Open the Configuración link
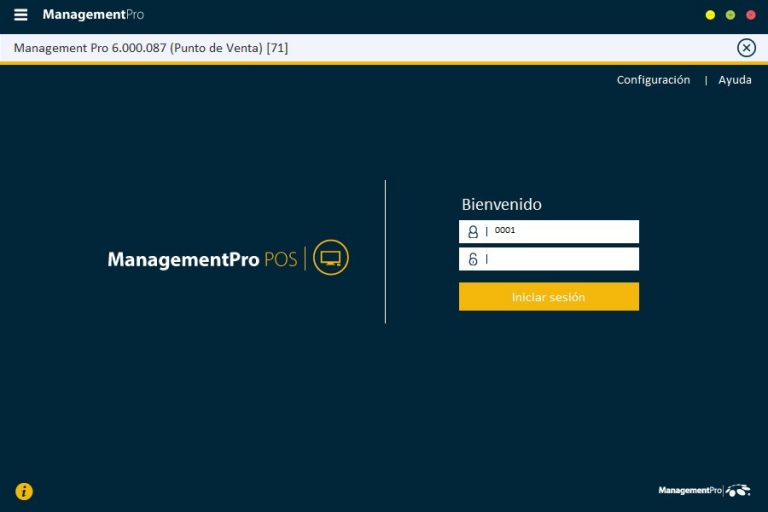The width and height of the screenshot is (768, 512). (653, 80)
